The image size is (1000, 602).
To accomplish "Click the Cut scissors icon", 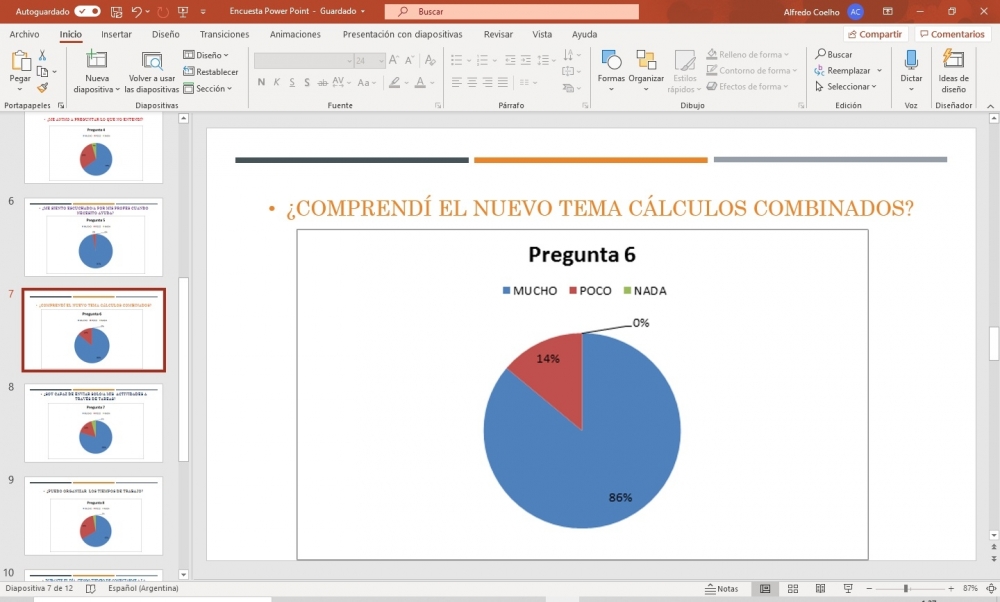I will click(x=43, y=55).
